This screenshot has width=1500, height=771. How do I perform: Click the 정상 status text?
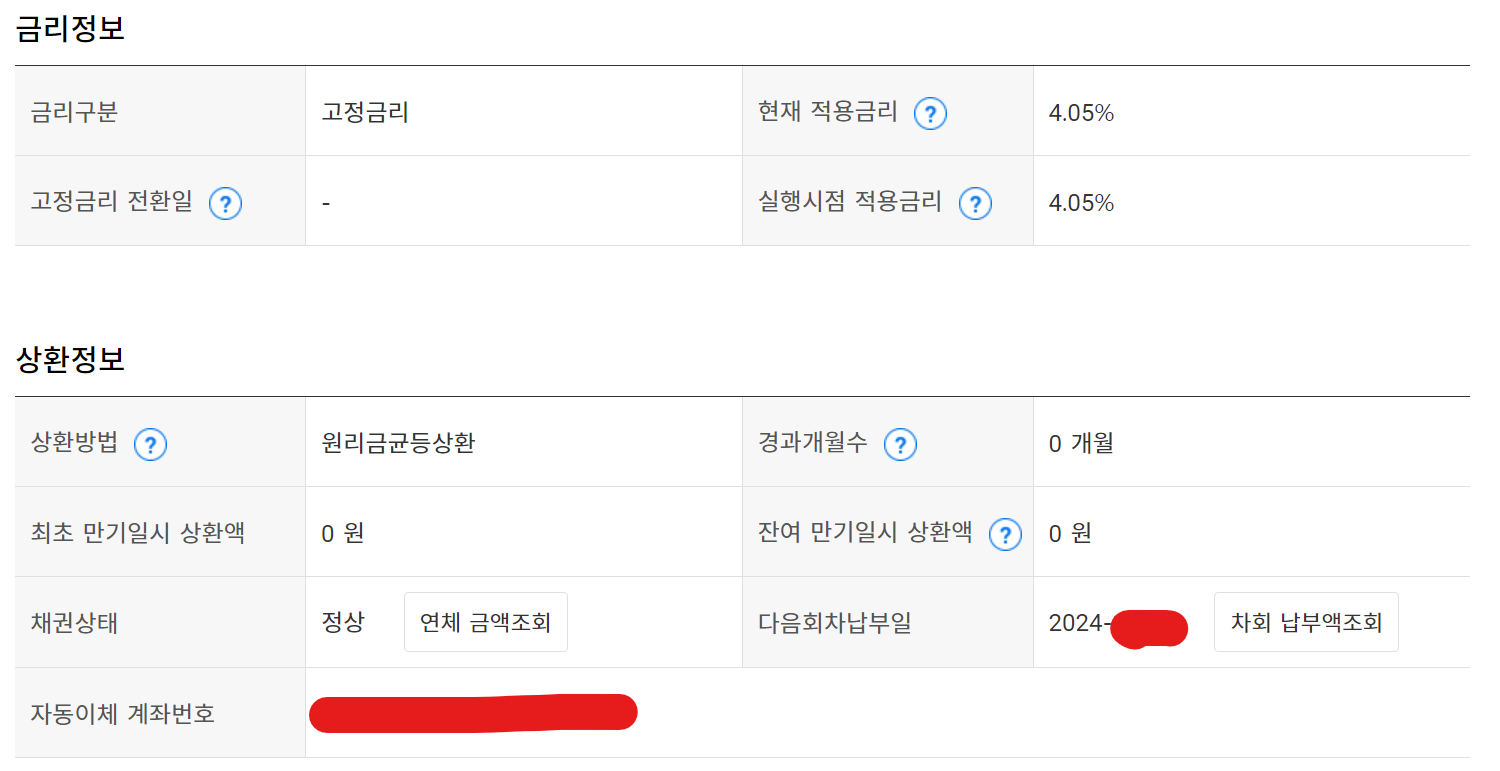[x=343, y=623]
